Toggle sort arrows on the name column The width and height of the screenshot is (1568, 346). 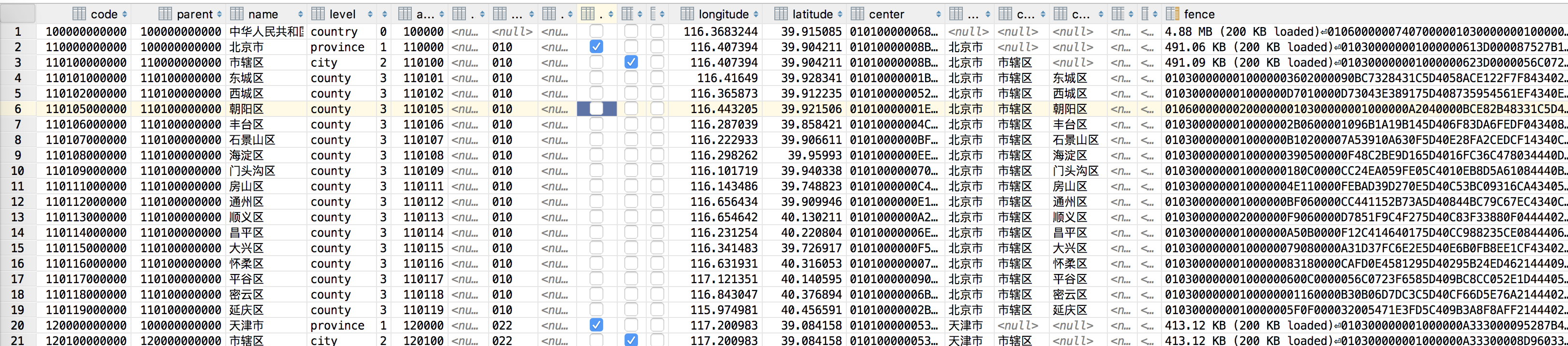(x=301, y=14)
